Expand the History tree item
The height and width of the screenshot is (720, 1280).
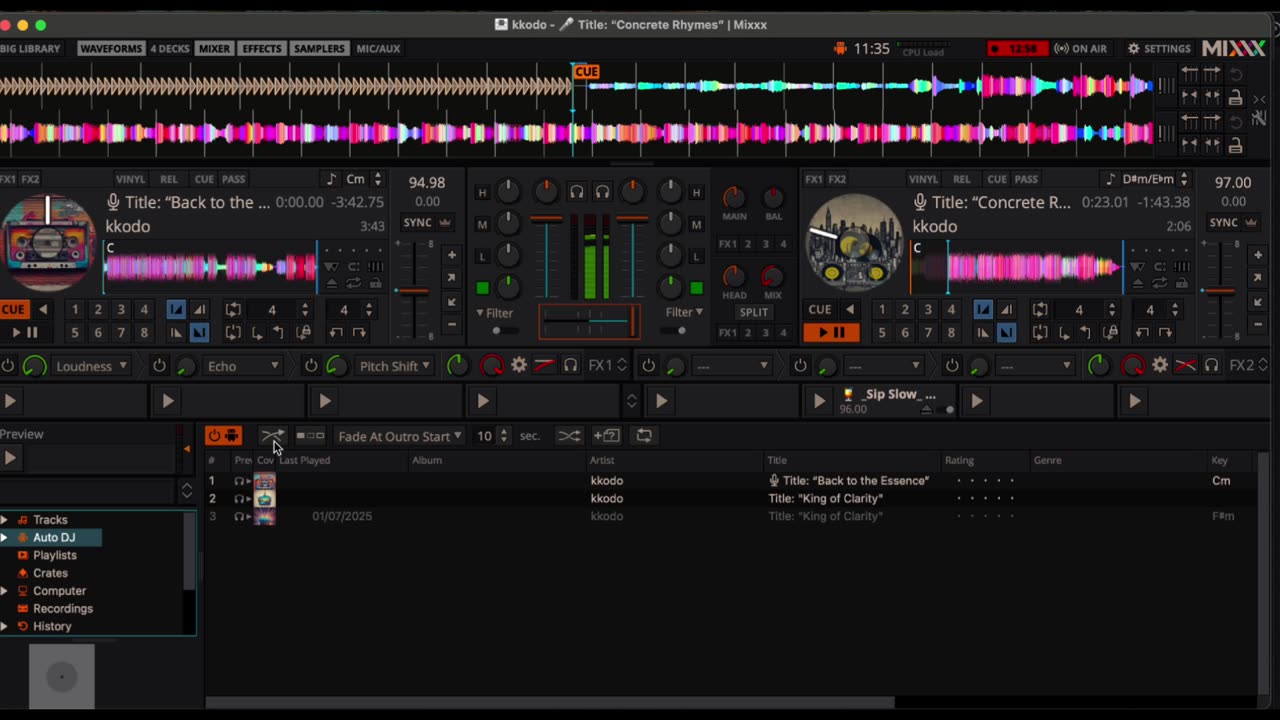tap(4, 627)
